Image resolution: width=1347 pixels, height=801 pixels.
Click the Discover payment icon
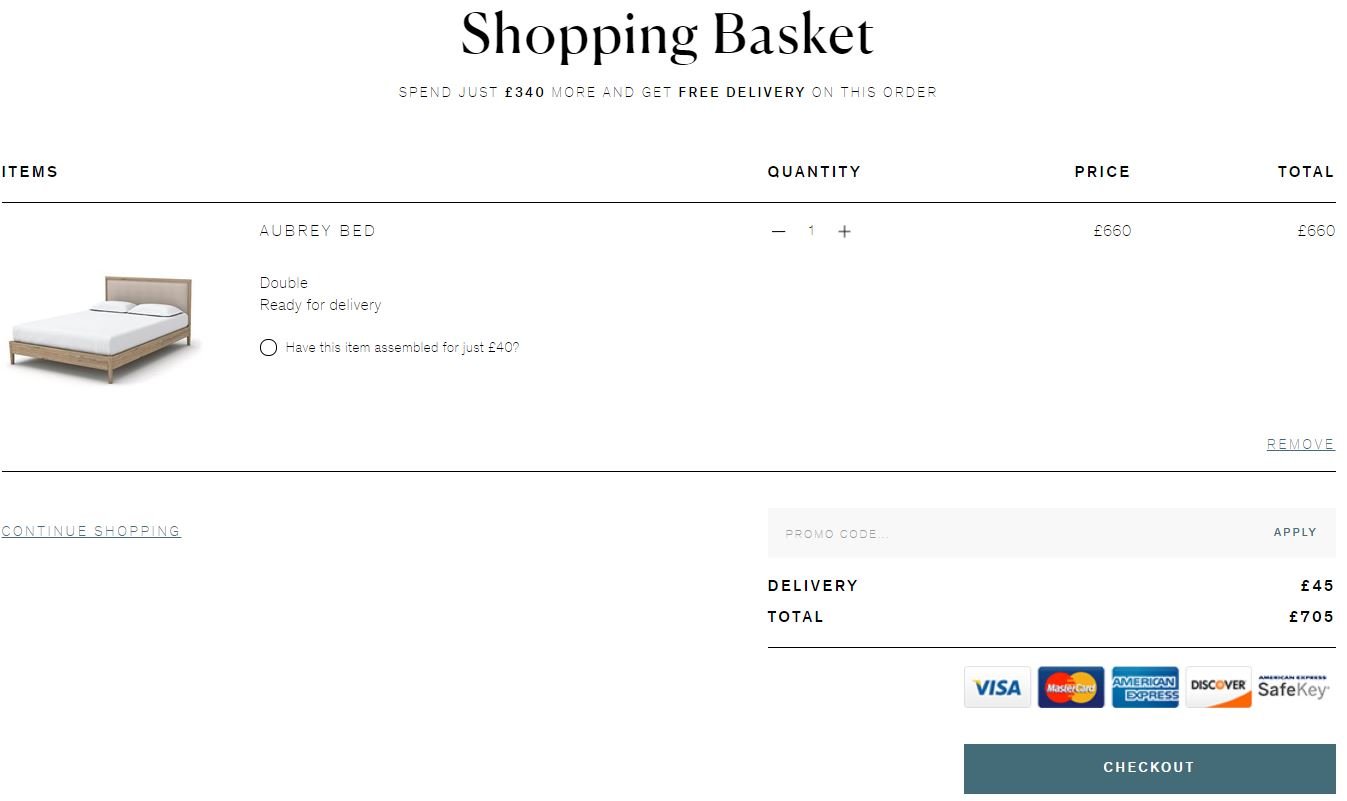tap(1219, 687)
